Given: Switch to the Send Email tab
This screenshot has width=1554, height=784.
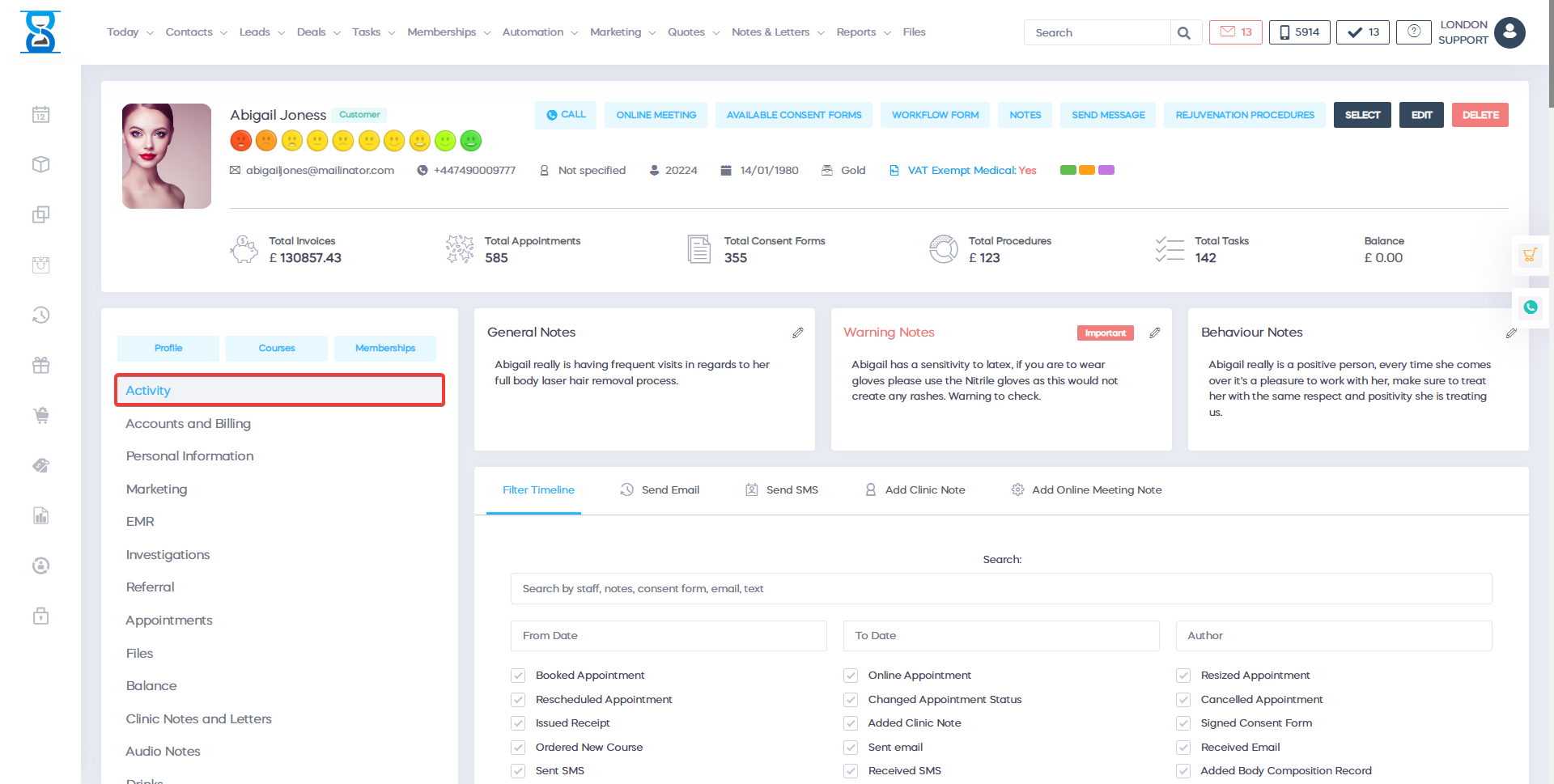Looking at the screenshot, I should 660,490.
